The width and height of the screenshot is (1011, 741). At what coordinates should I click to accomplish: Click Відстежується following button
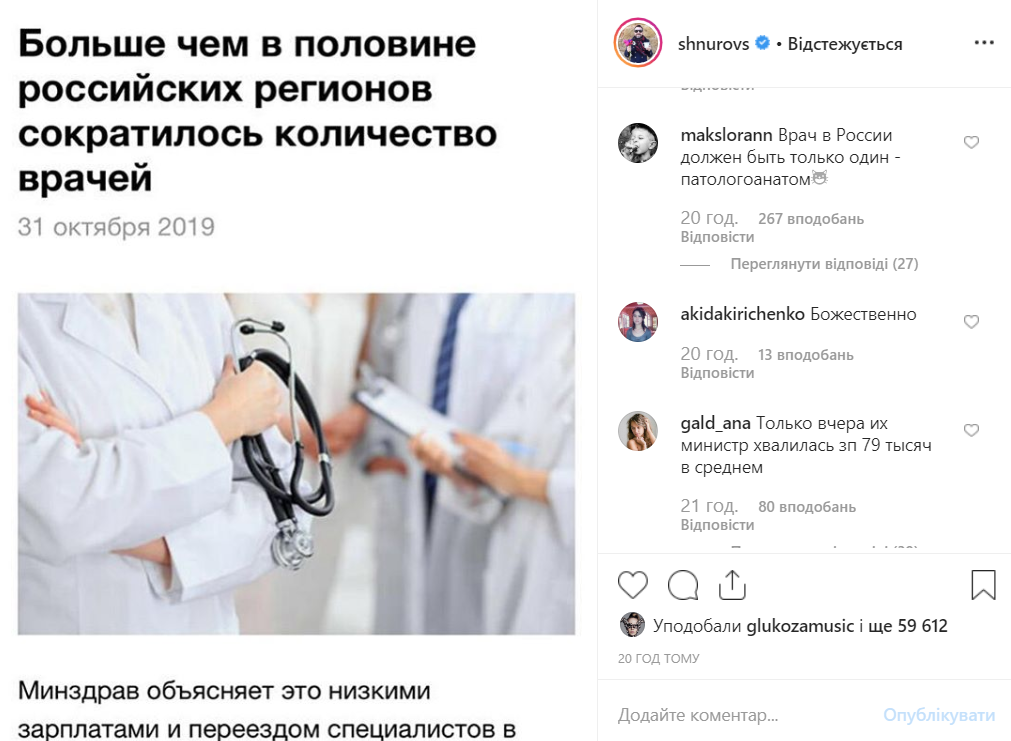845,44
